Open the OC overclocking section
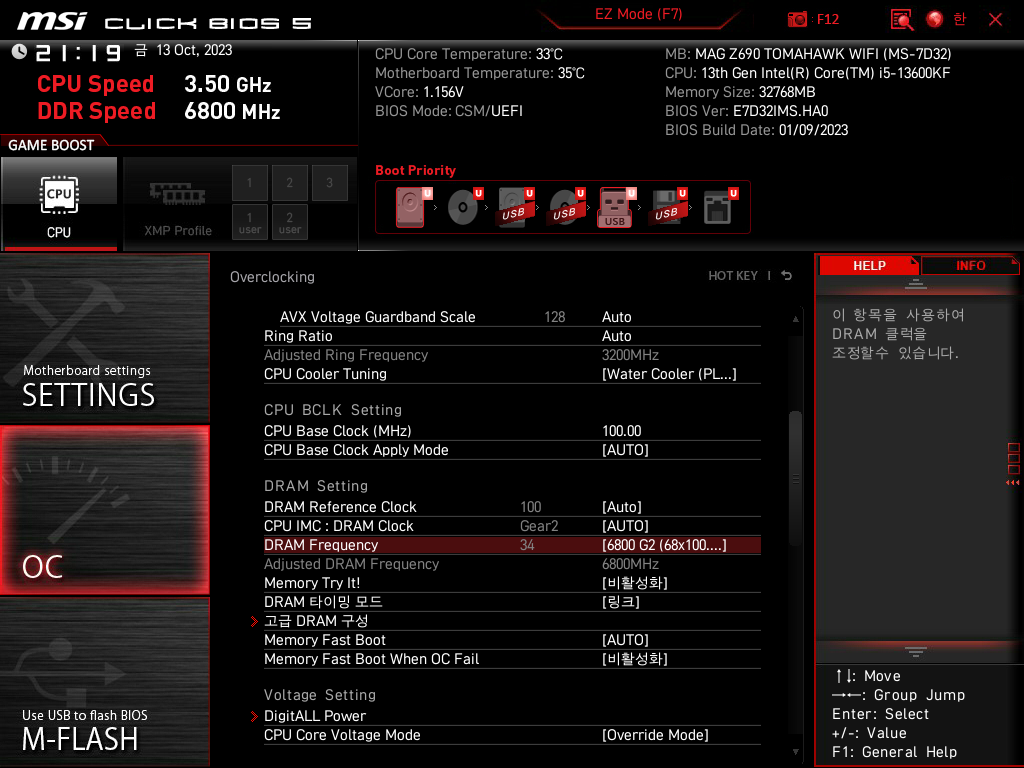Viewport: 1024px width, 768px height. coord(104,510)
